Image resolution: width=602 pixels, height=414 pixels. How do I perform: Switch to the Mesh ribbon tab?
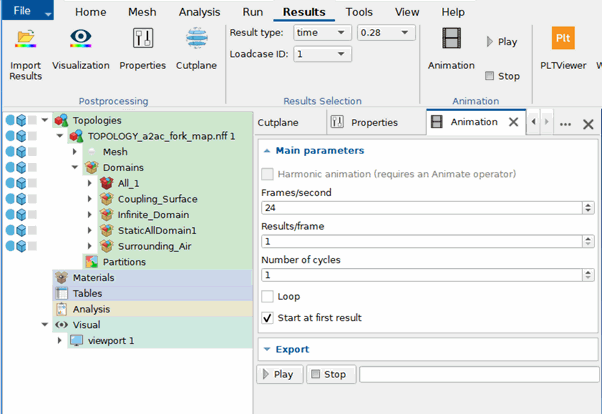click(x=142, y=12)
